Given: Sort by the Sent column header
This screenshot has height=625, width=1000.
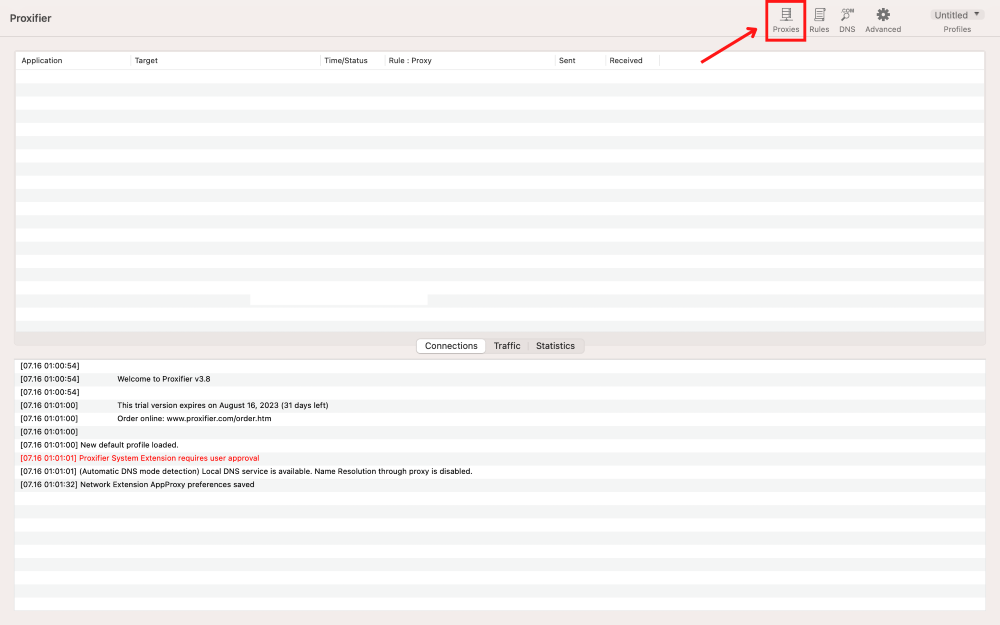Looking at the screenshot, I should [580, 61].
